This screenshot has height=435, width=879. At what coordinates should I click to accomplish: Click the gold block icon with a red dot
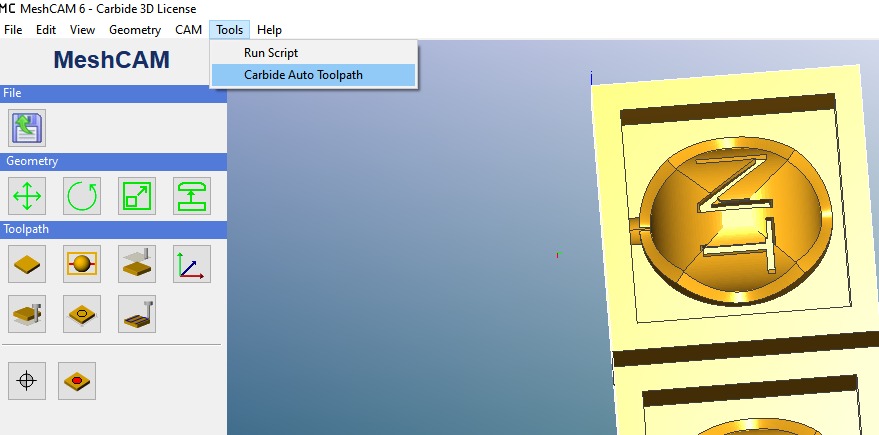tap(77, 381)
